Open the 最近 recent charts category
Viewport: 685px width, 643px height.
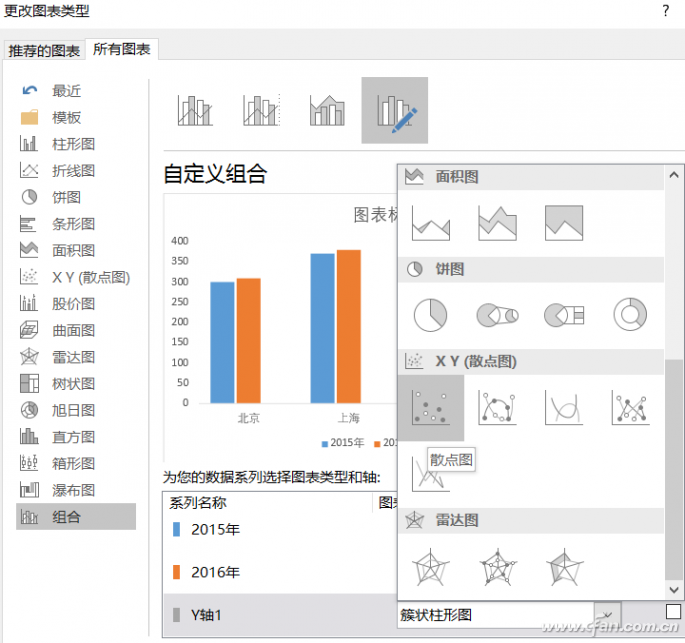[76, 91]
